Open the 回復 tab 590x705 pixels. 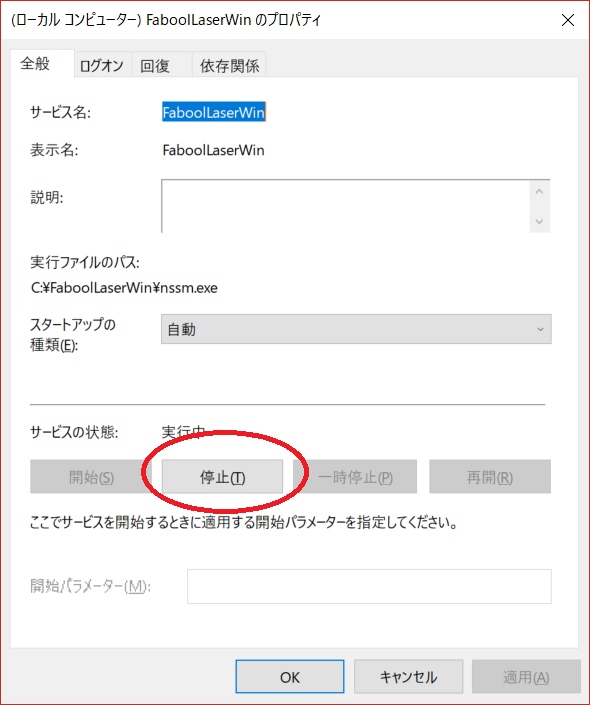pyautogui.click(x=161, y=66)
